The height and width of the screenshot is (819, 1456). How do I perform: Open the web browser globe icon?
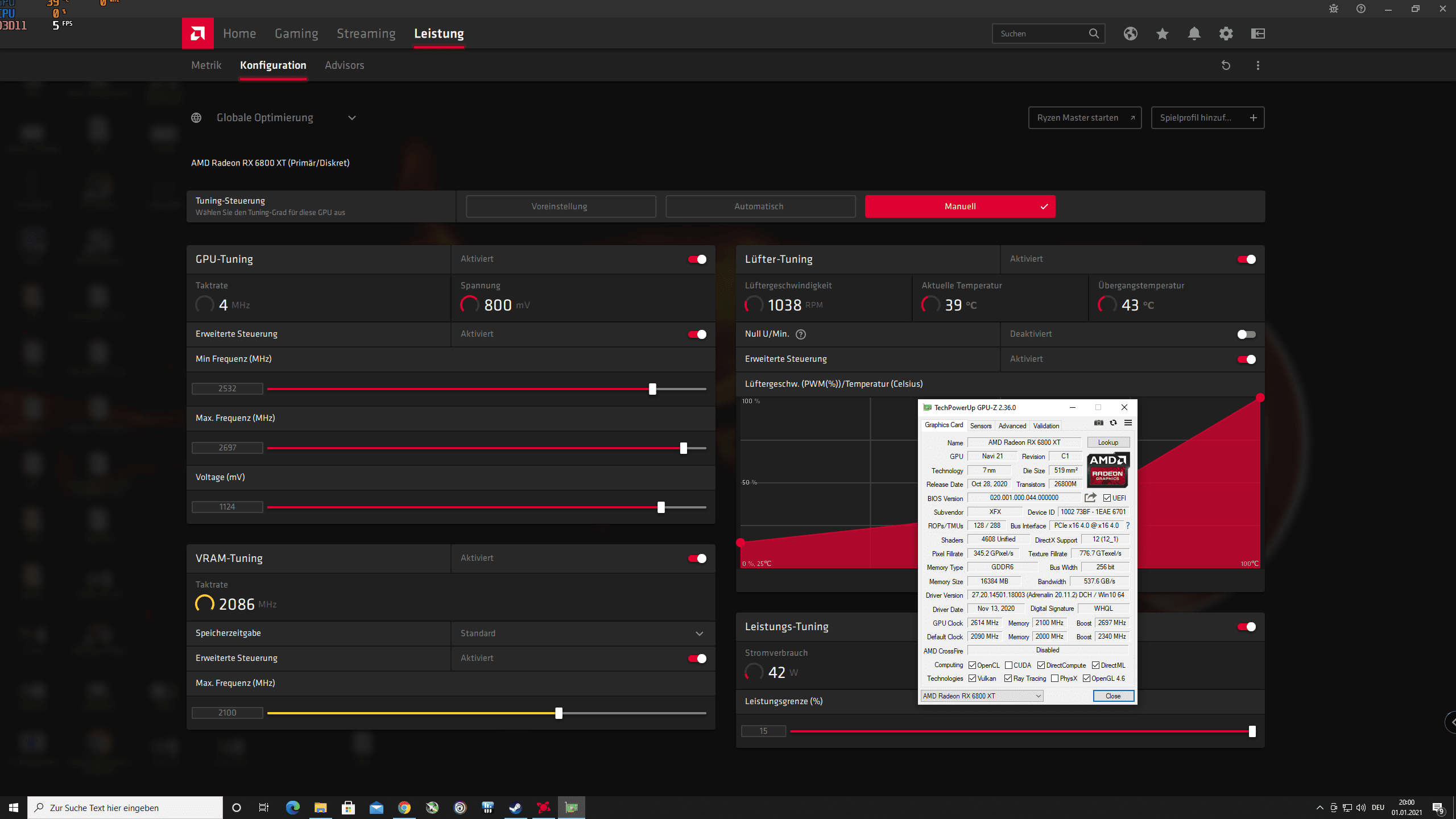click(1130, 34)
